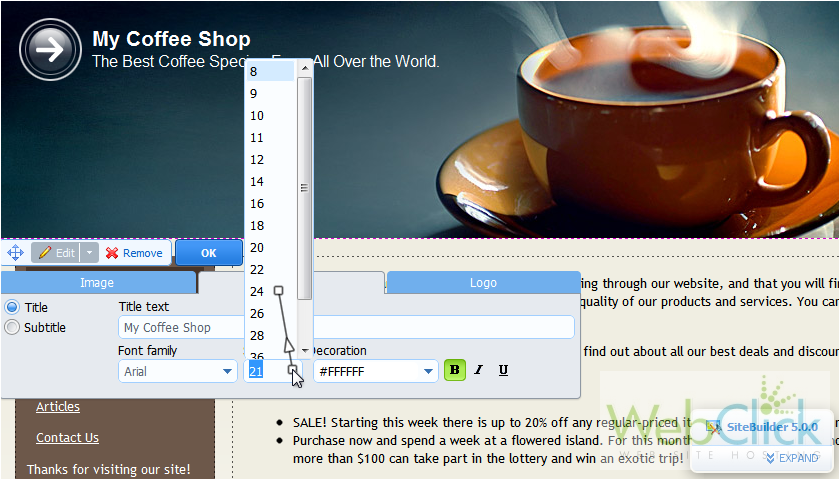Open the Contact Us link

coord(68,438)
